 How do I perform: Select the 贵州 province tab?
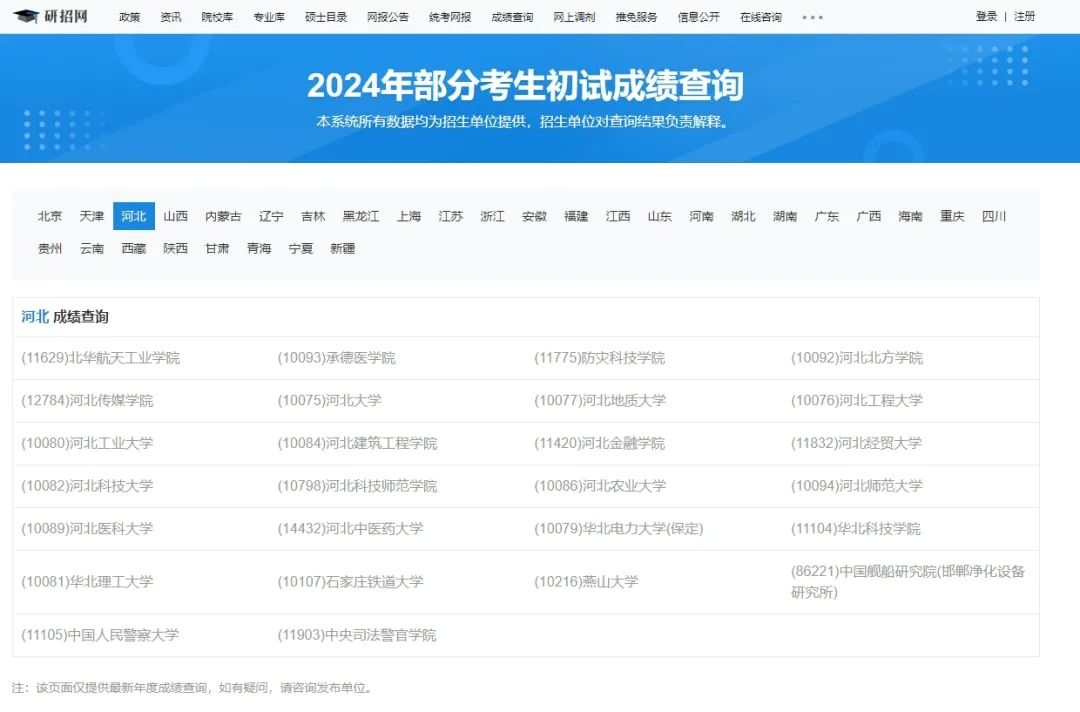click(x=50, y=249)
